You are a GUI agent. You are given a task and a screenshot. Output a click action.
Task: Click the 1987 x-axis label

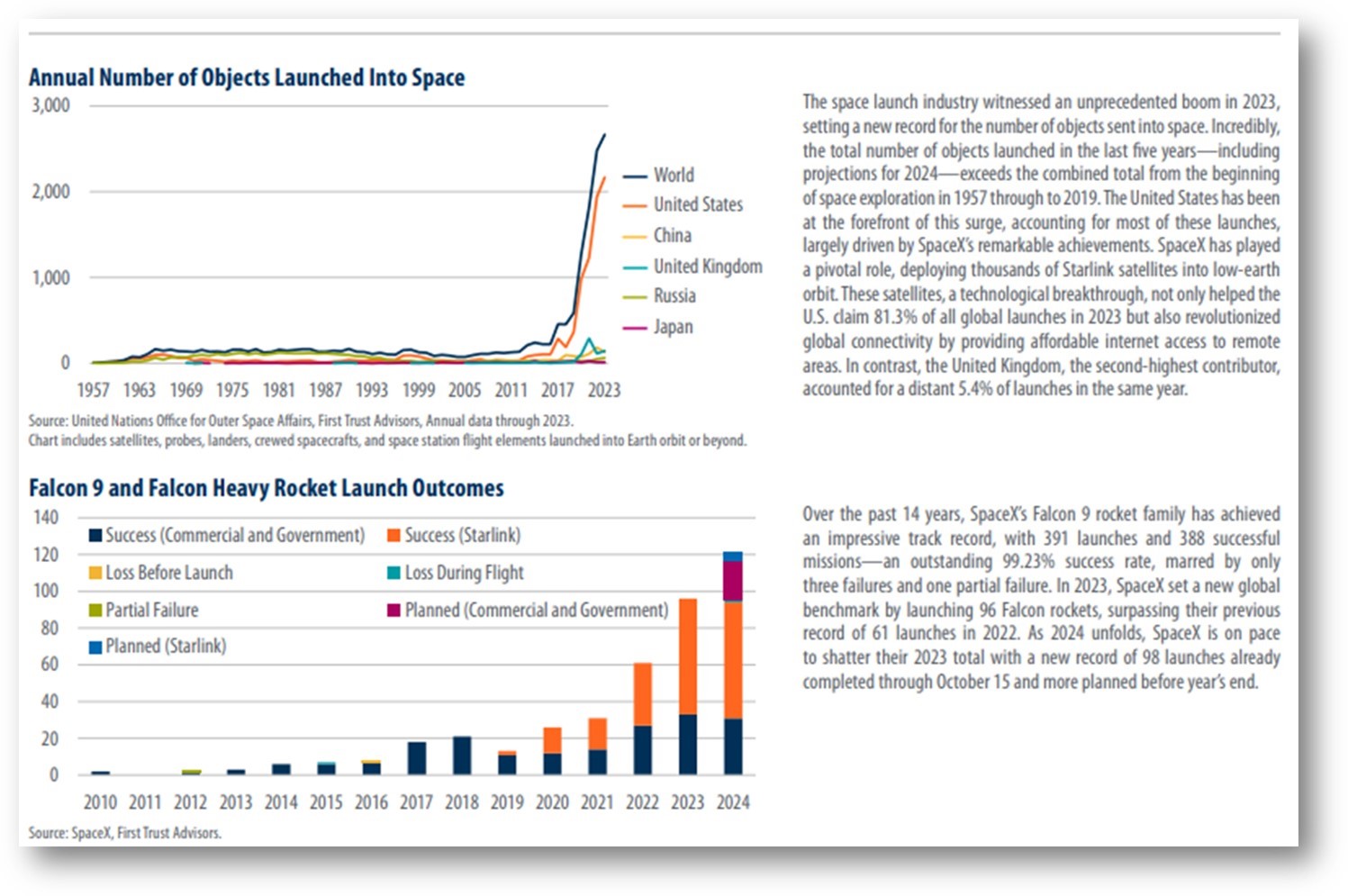click(x=325, y=390)
